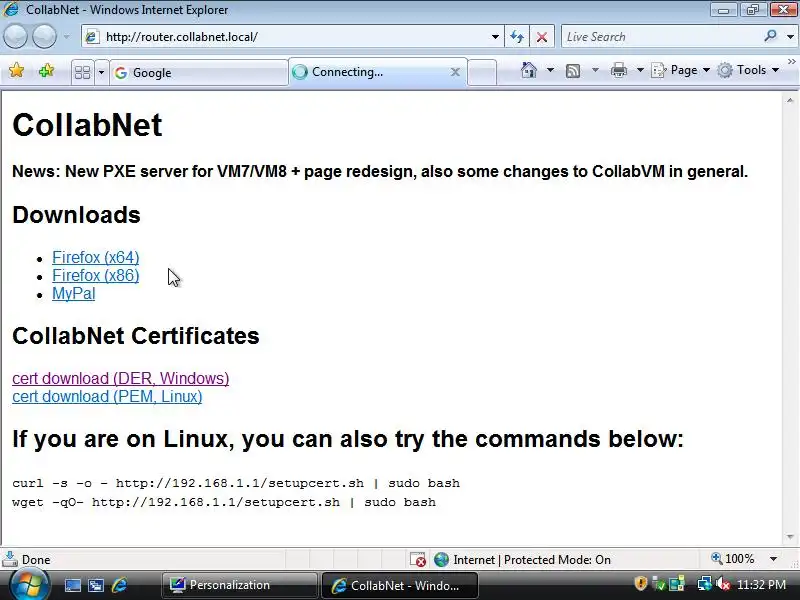Refresh the page with the Refresh icon

(517, 37)
